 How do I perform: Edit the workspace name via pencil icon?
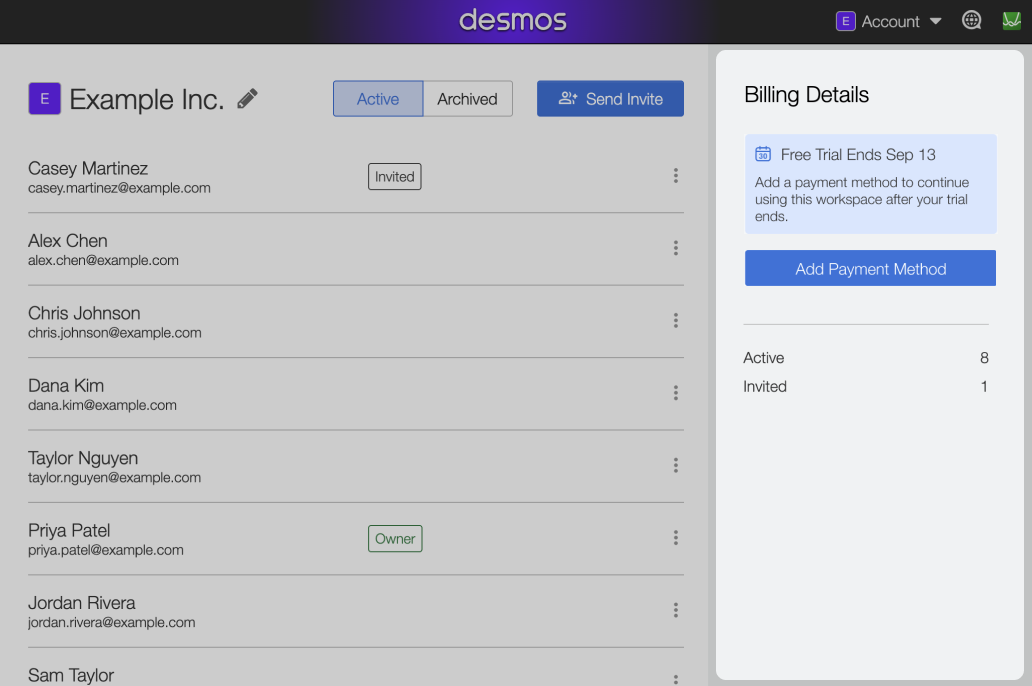pos(247,99)
